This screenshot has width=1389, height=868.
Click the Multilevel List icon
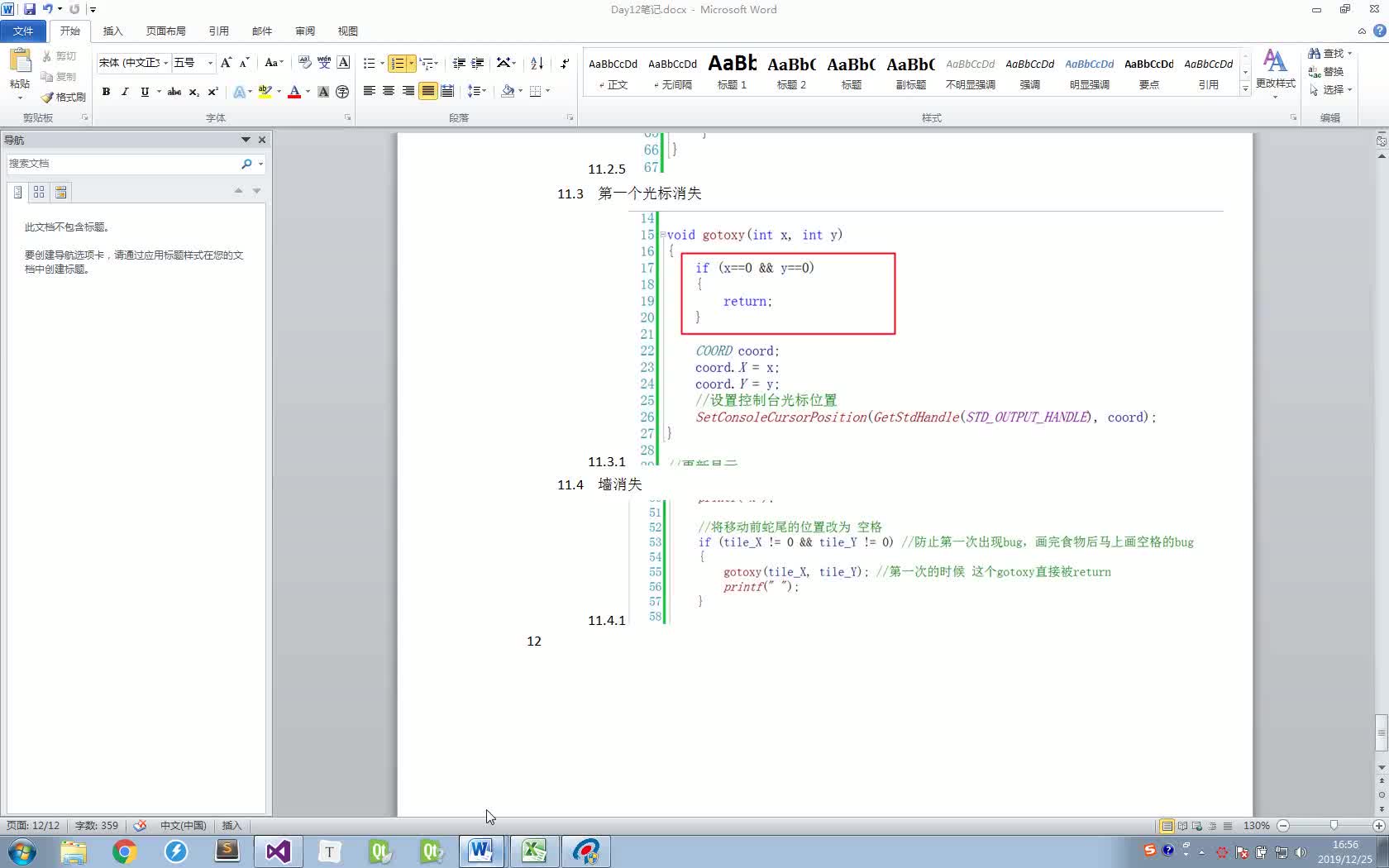point(425,64)
